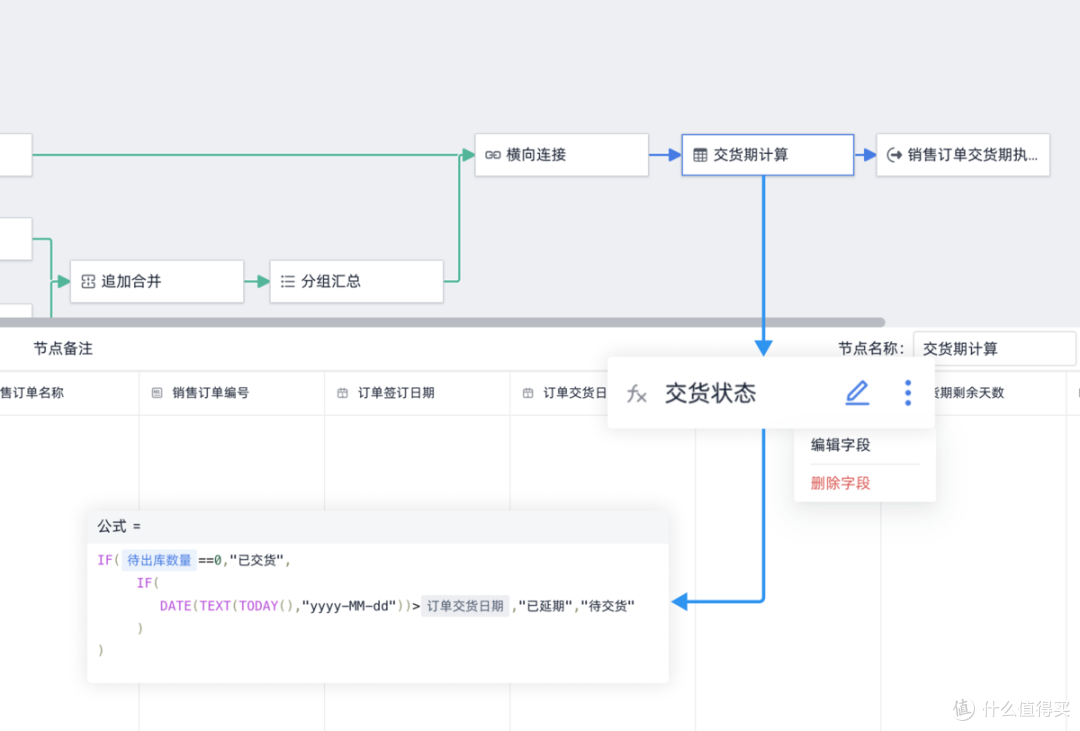Click the 公式 = label
Viewport: 1080px width, 731px height.
pyautogui.click(x=119, y=526)
